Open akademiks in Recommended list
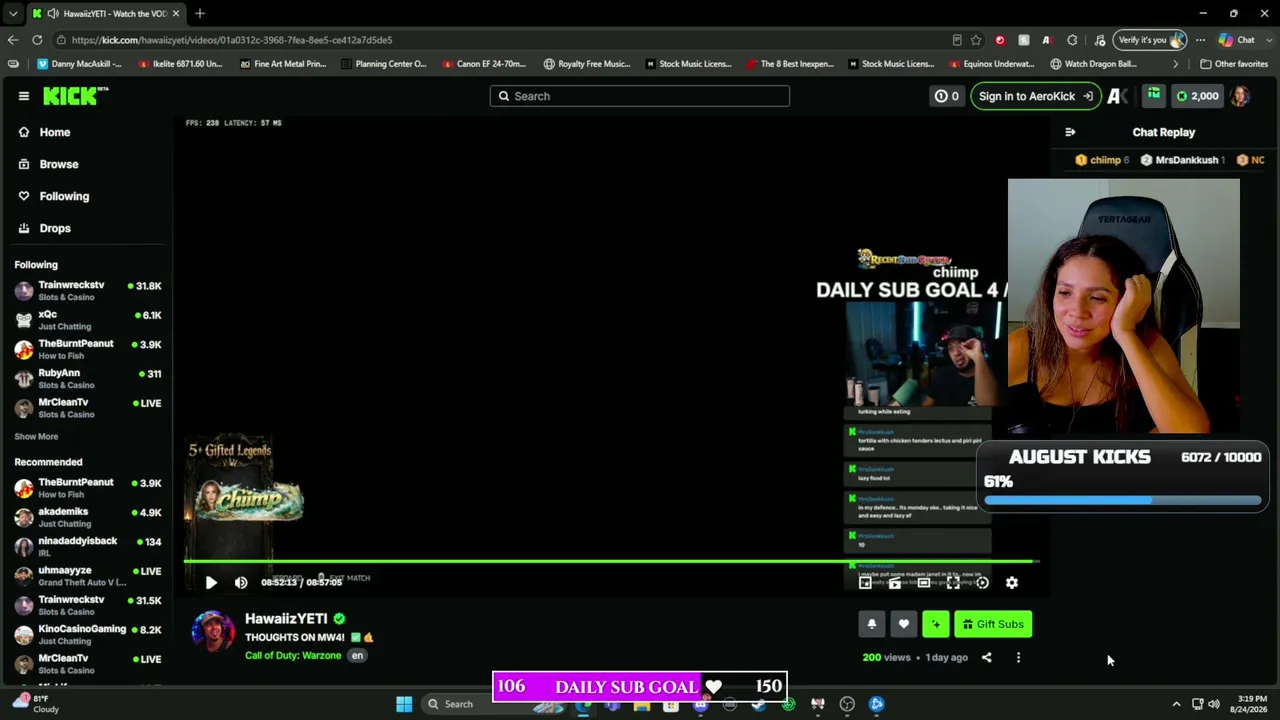 coord(86,517)
